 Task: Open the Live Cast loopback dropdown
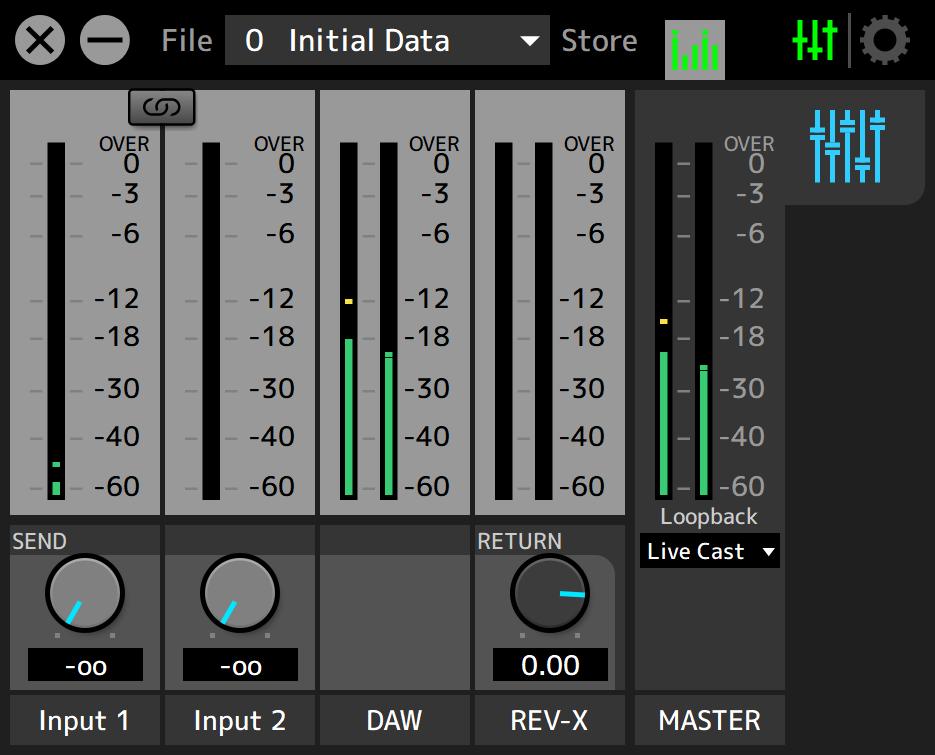709,551
